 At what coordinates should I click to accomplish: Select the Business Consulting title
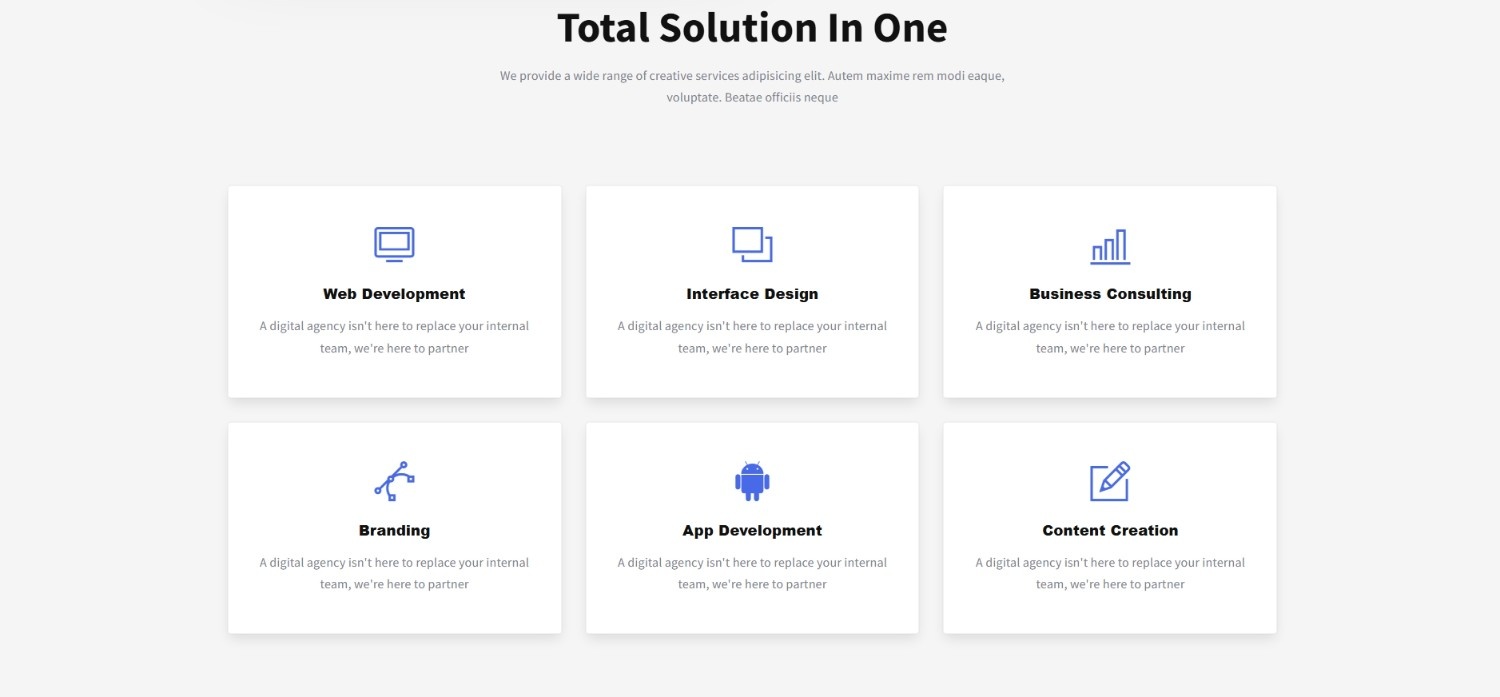pyautogui.click(x=1110, y=294)
